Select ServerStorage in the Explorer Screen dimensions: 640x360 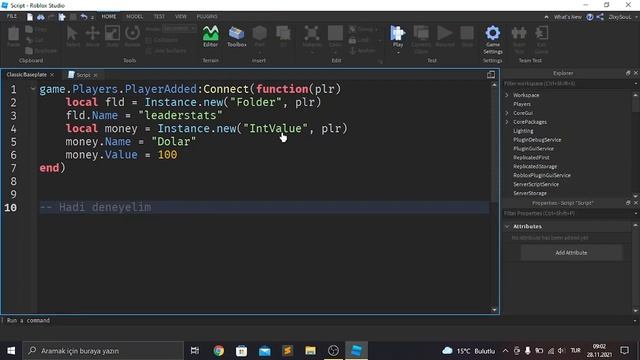pyautogui.click(x=530, y=193)
